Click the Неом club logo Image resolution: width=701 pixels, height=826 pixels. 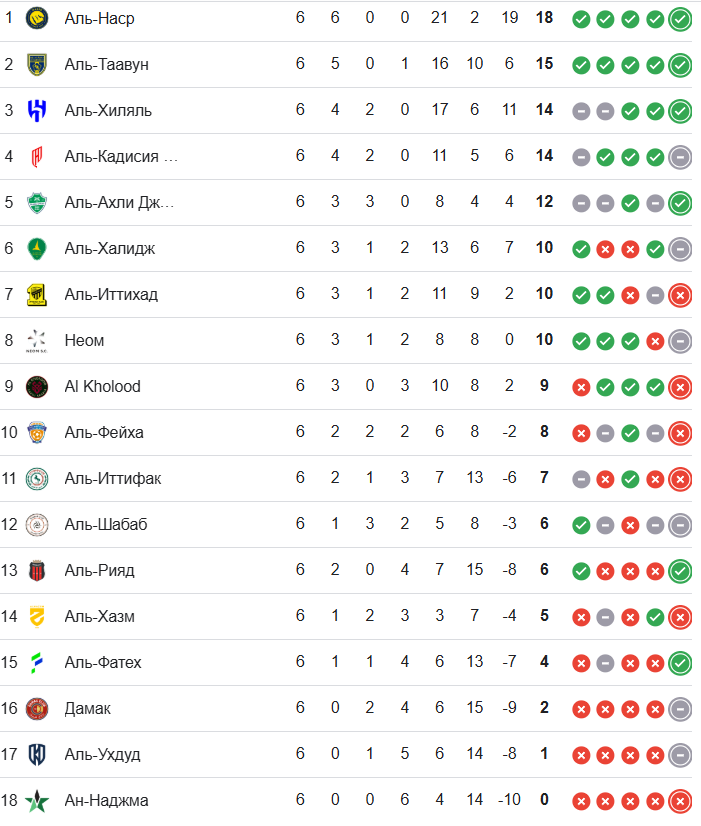(x=37, y=340)
